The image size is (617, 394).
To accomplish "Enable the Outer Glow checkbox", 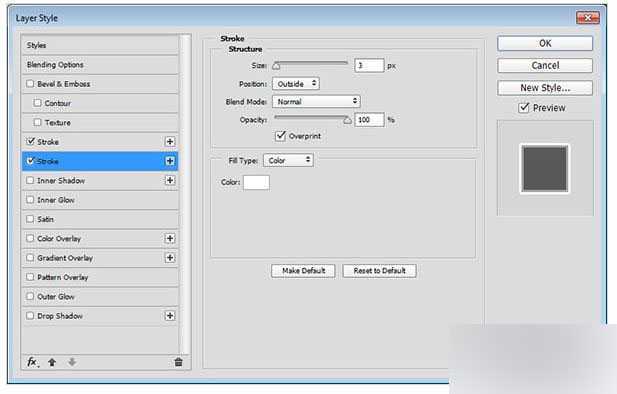I will tap(30, 296).
